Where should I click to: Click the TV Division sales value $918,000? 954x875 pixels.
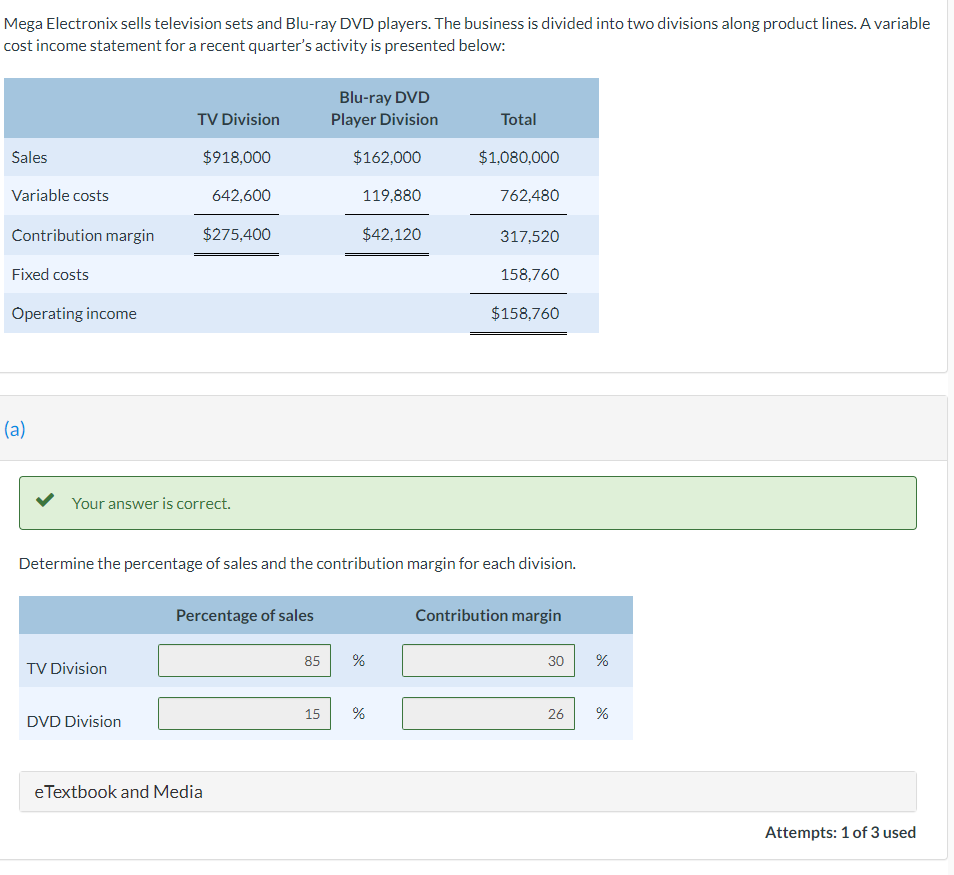pyautogui.click(x=237, y=158)
